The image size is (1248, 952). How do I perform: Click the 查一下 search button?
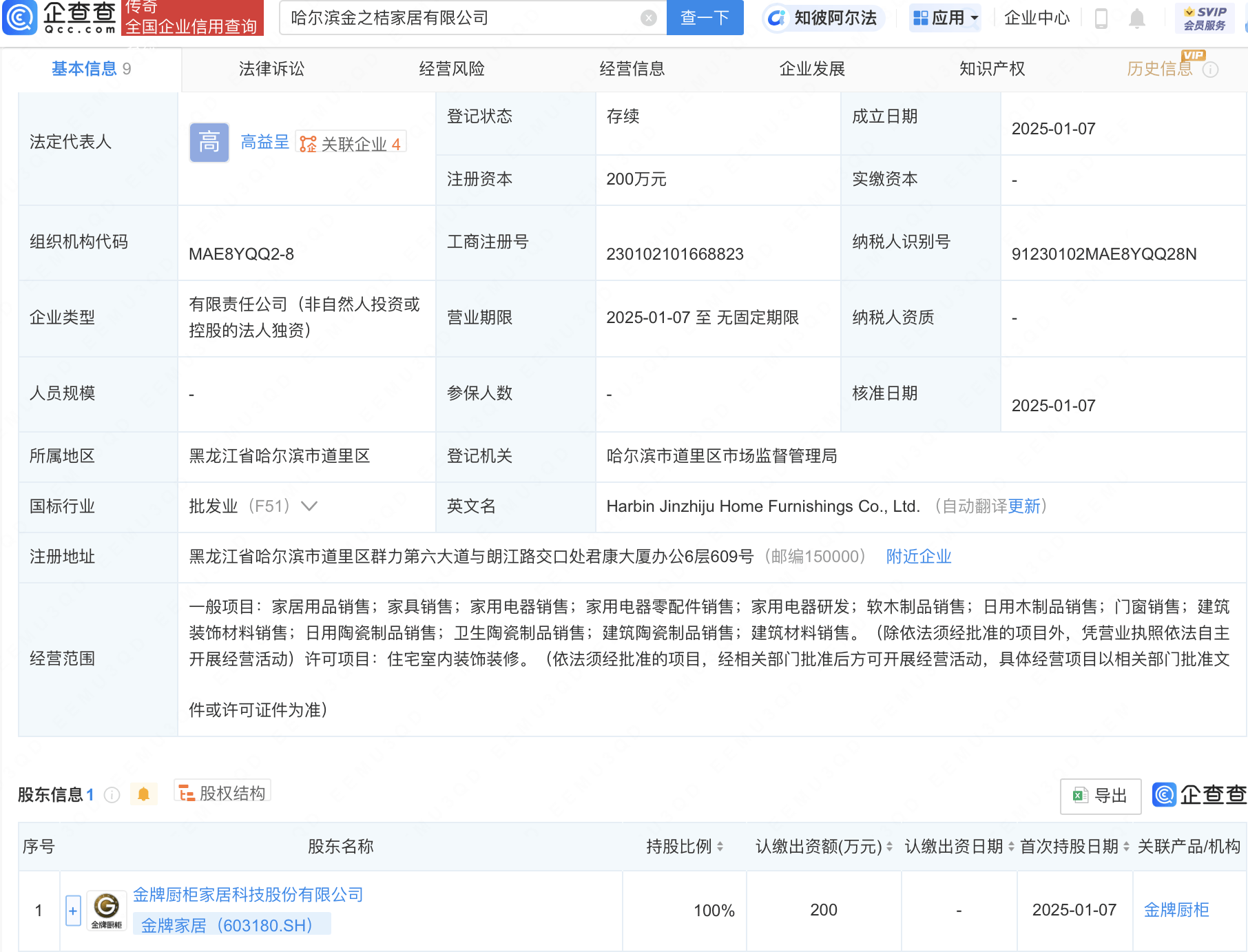(704, 18)
